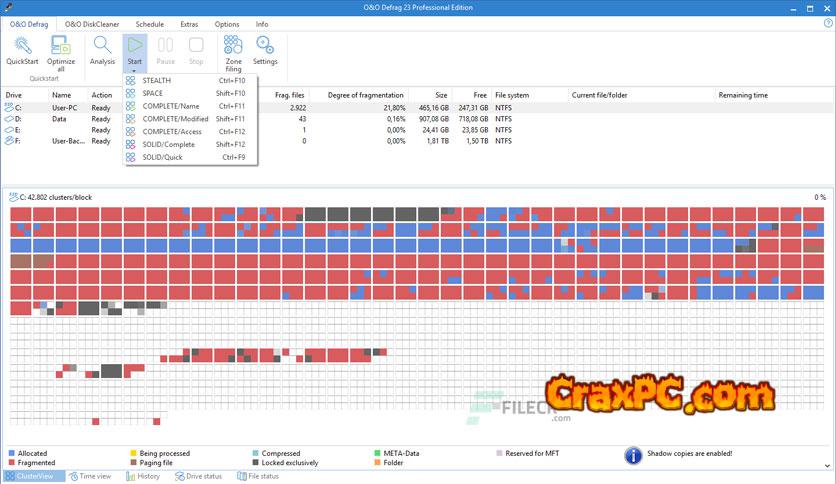836x484 pixels.
Task: Select the D: Data drive row
Action: (x=60, y=119)
